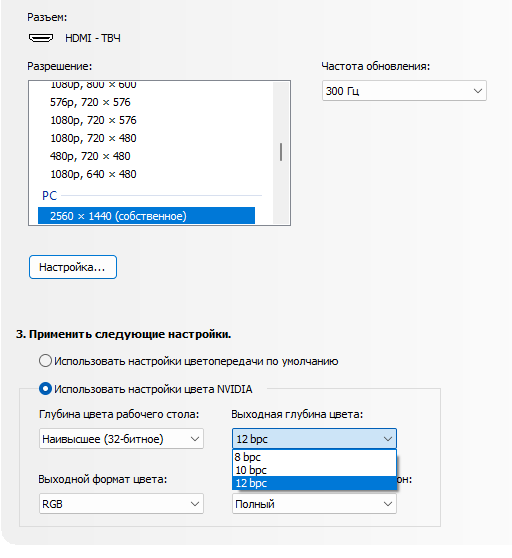
Task: Open the desktop color depth dropdown
Action: (x=121, y=438)
